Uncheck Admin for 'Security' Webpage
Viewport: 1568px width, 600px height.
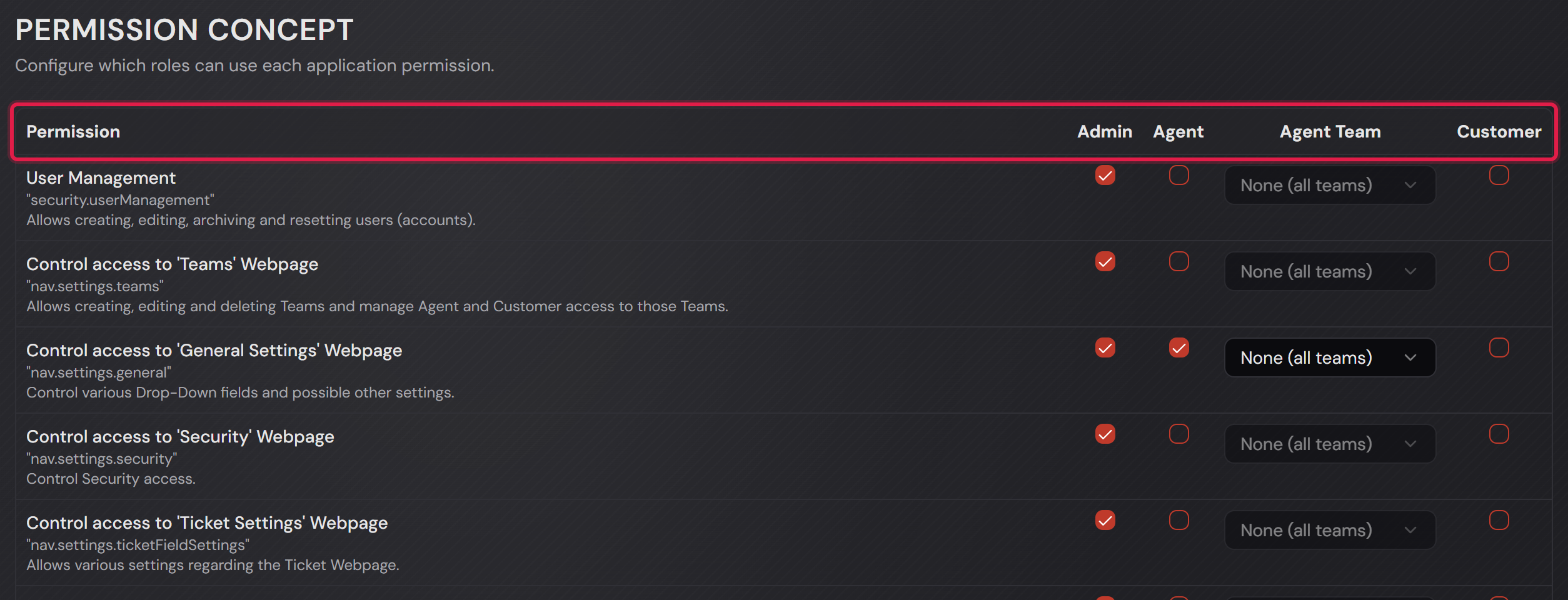(1105, 434)
